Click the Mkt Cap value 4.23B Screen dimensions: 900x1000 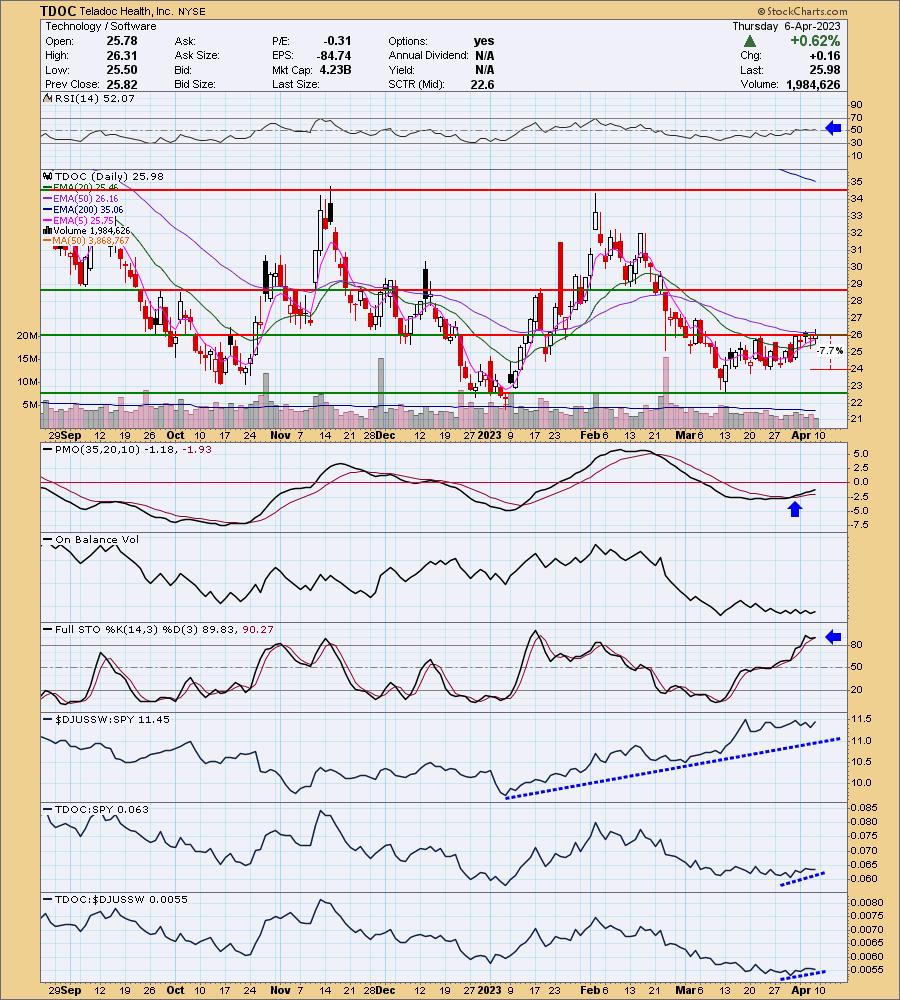(x=336, y=70)
